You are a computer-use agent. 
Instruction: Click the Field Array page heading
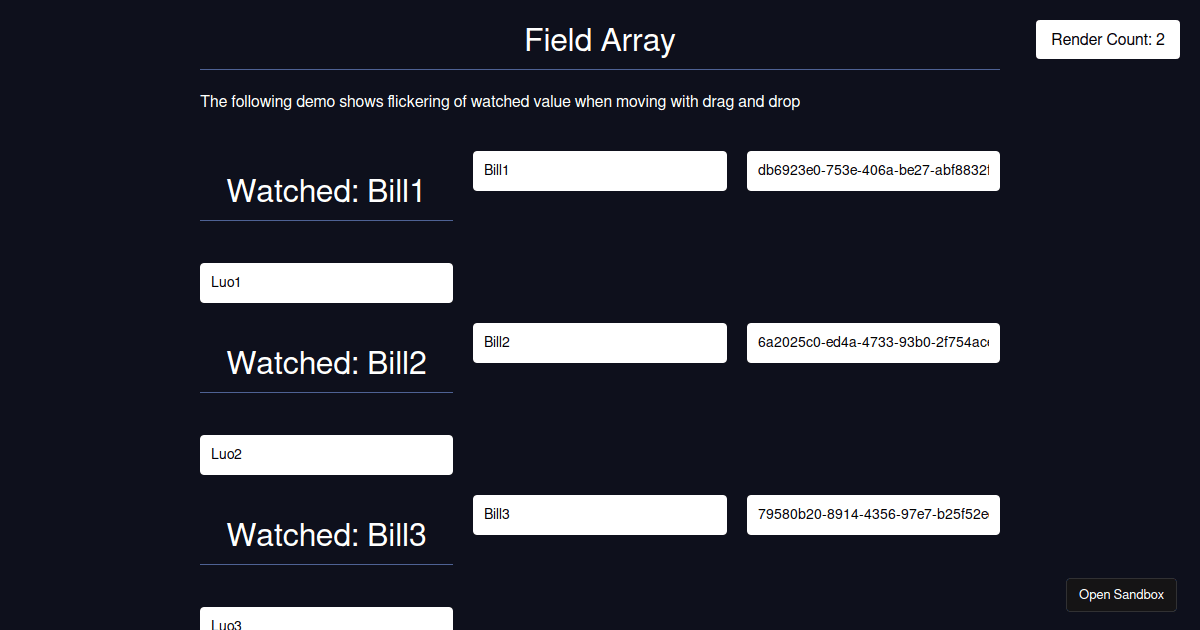(600, 40)
